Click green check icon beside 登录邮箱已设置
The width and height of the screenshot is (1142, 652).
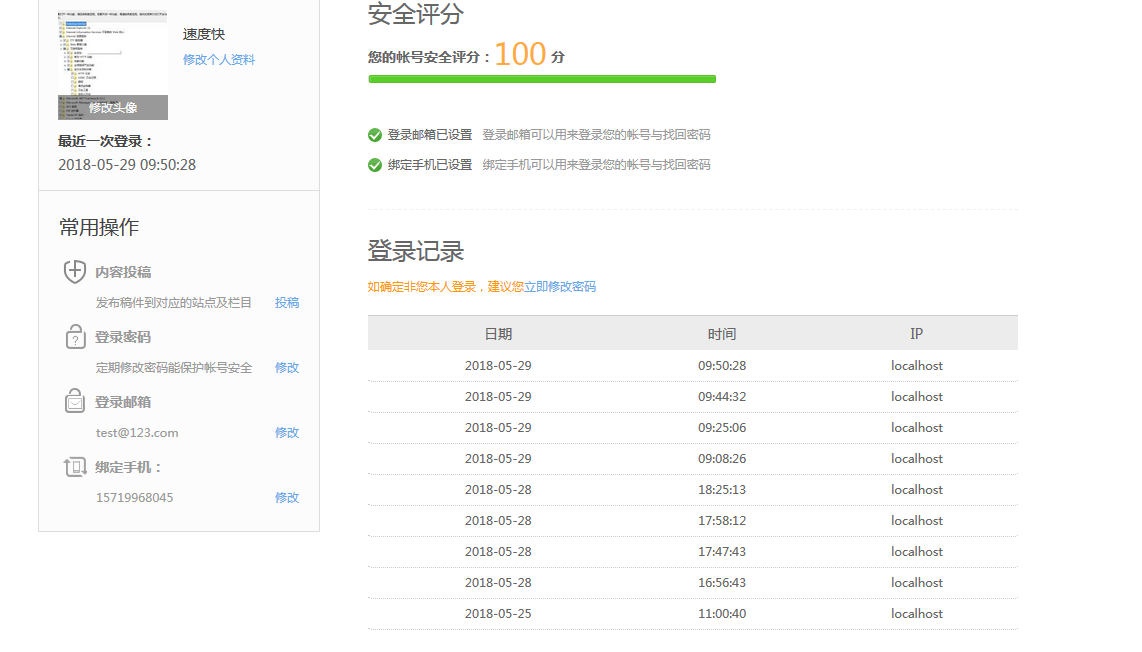pos(375,135)
